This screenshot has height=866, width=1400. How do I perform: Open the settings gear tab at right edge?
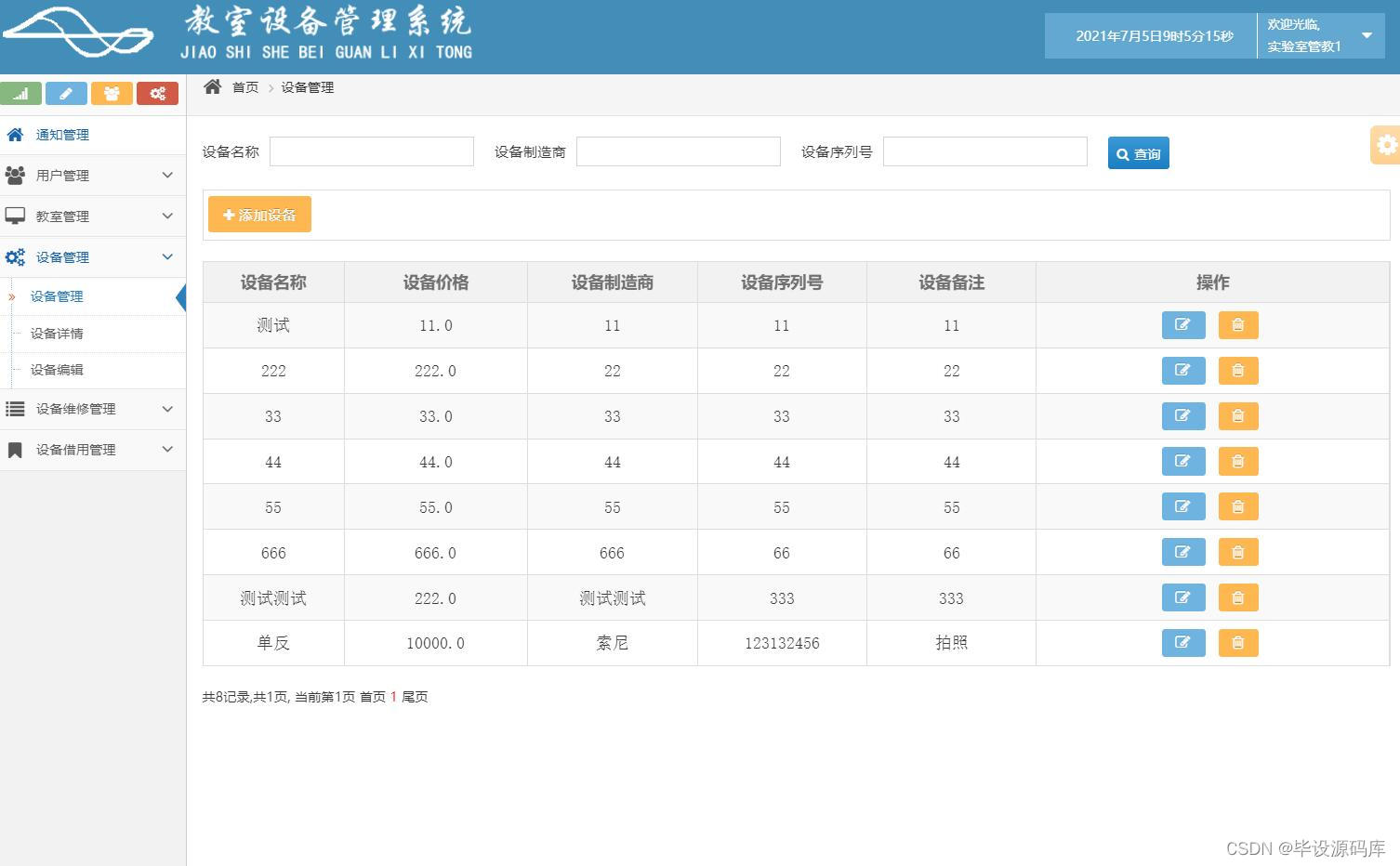click(x=1386, y=145)
